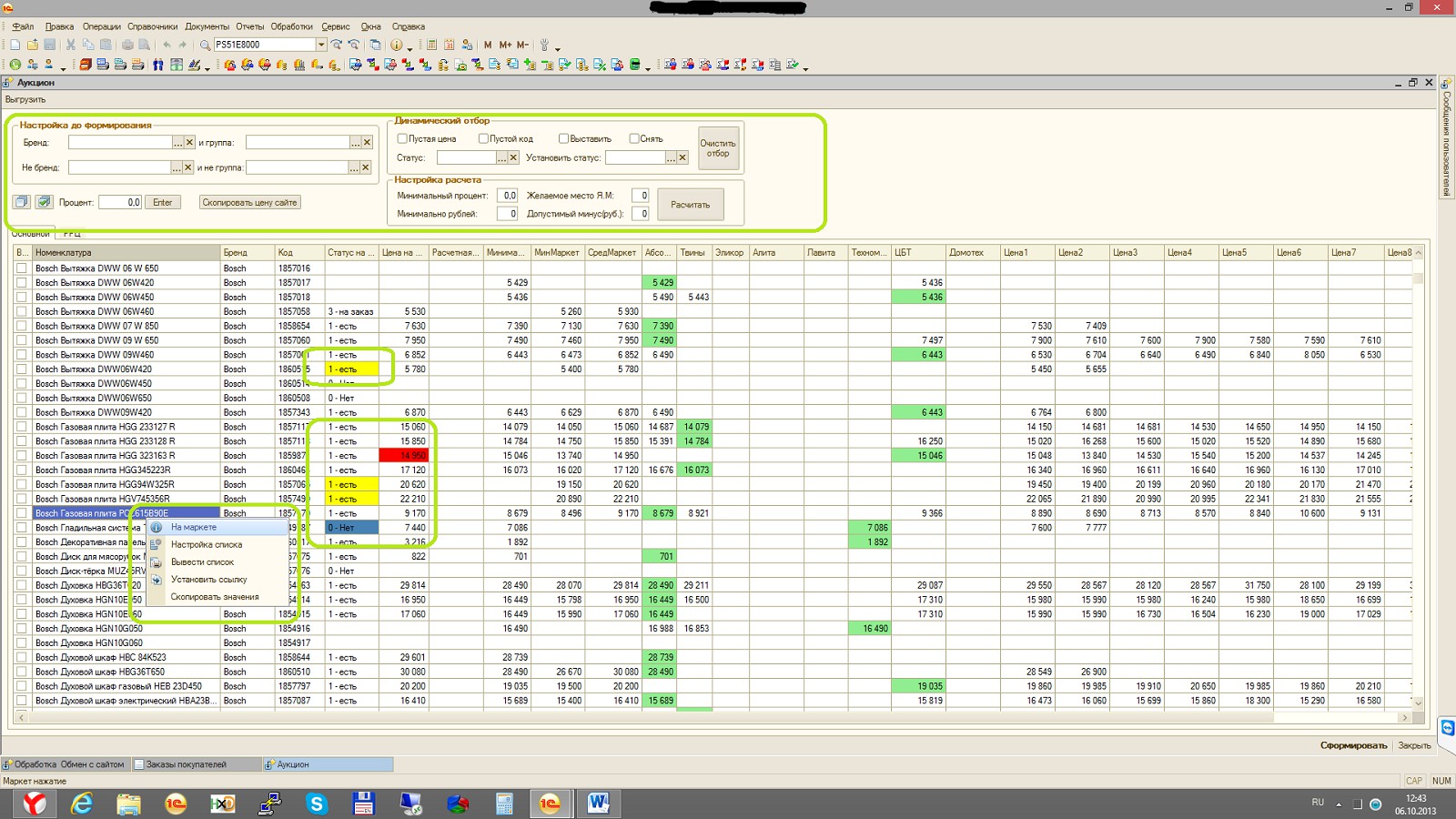1456x819 pixels.
Task: Open Internet Explorer from the taskbar
Action: pyautogui.click(x=82, y=804)
